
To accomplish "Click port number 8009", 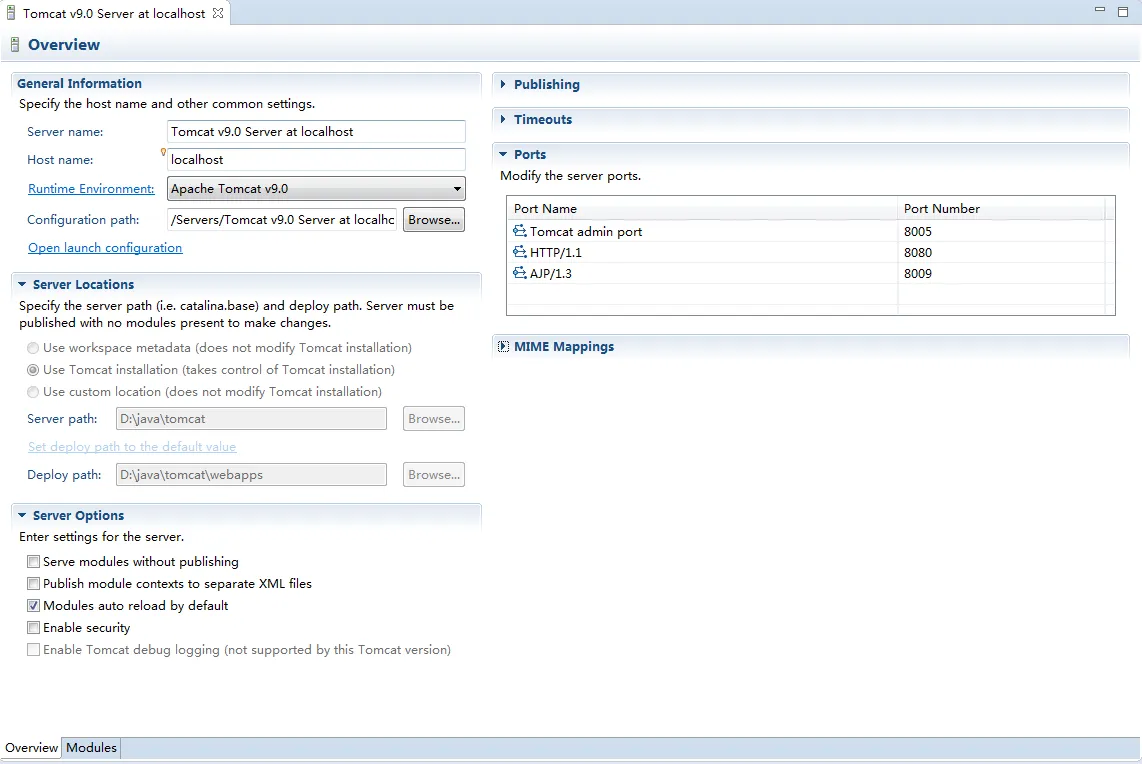I will coord(918,274).
